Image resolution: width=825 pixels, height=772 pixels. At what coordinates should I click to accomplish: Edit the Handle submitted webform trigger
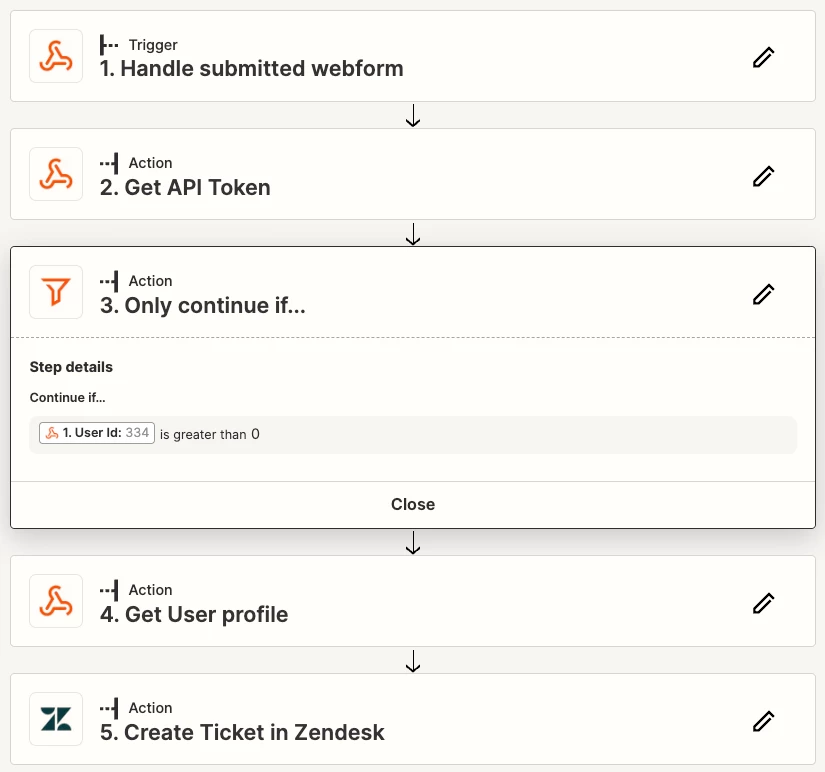coord(763,57)
